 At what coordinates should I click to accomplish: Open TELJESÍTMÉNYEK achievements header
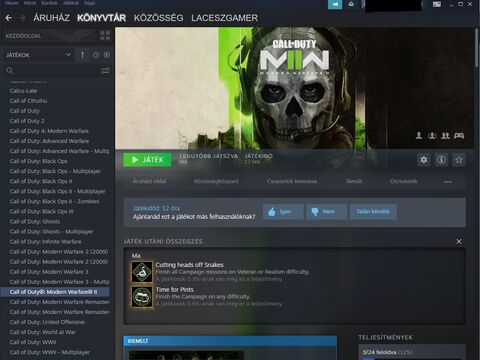(x=385, y=338)
